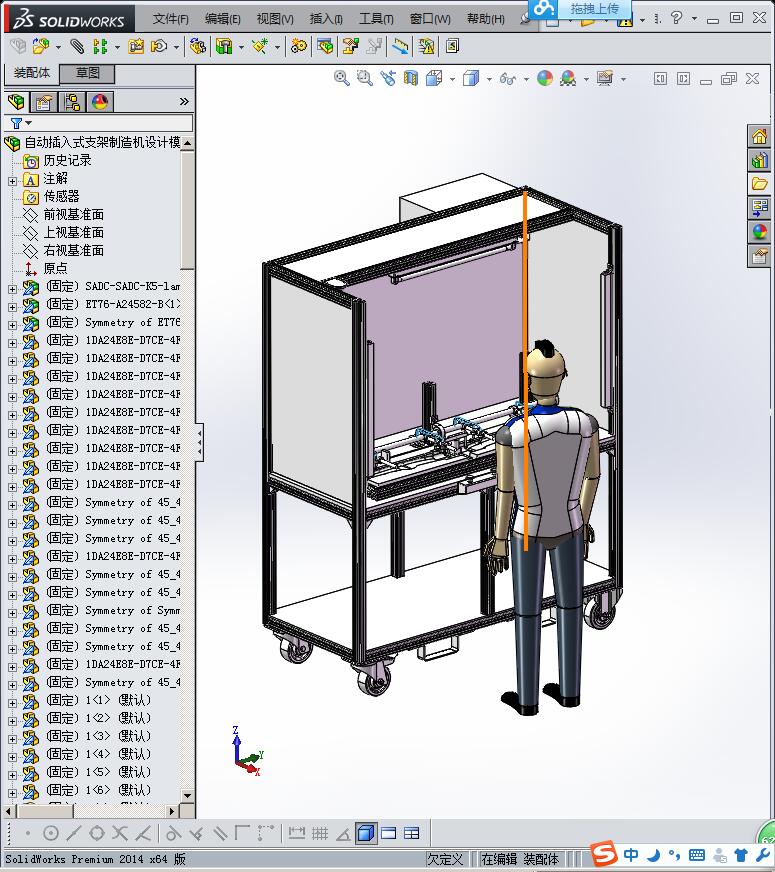The width and height of the screenshot is (775, 872).
Task: Open Appearances task pane color ball
Action: pos(759,232)
